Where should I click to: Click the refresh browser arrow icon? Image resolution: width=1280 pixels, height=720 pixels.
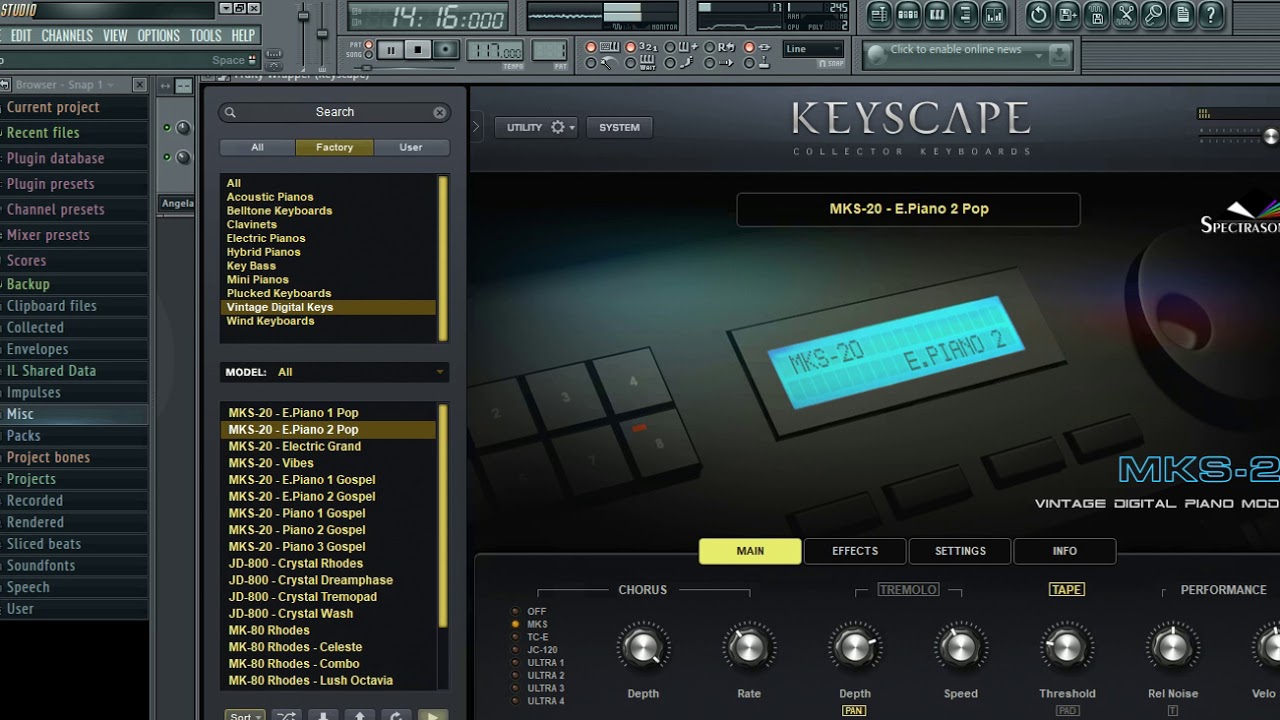coord(396,716)
